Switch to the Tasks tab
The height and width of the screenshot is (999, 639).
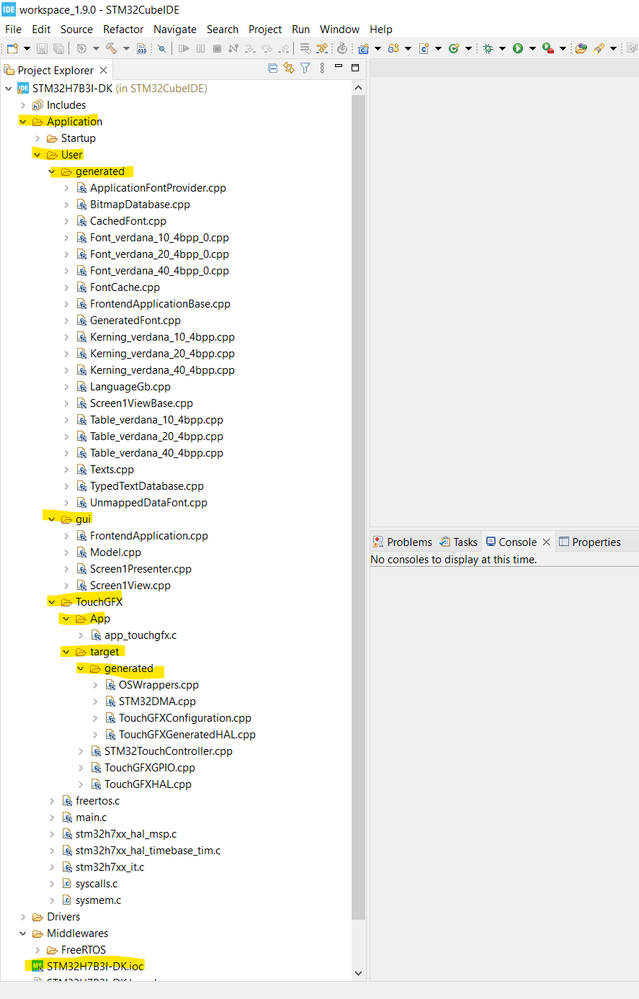[x=459, y=542]
